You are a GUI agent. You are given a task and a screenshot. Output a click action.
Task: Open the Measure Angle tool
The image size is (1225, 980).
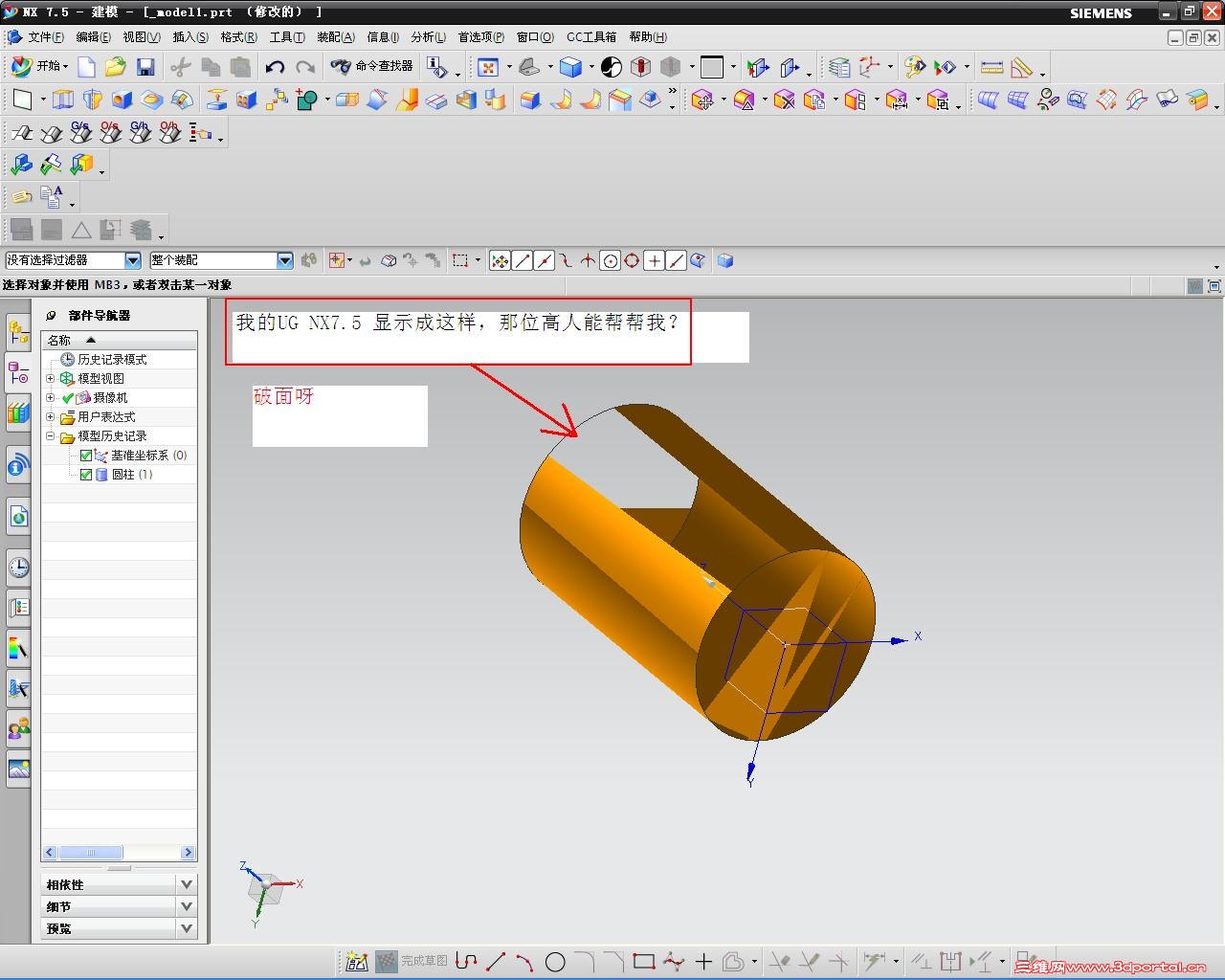(x=1022, y=67)
